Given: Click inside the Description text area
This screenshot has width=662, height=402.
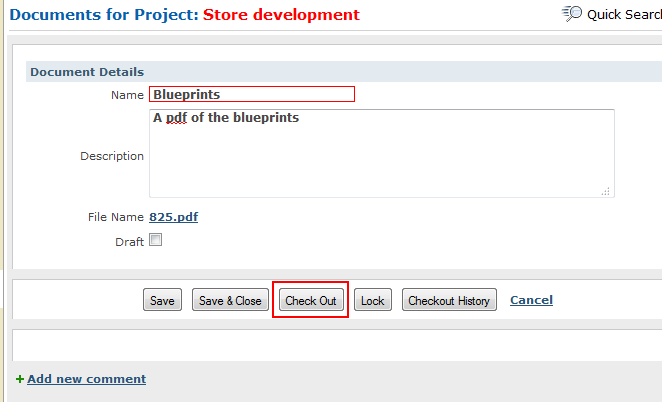Looking at the screenshot, I should pyautogui.click(x=382, y=153).
